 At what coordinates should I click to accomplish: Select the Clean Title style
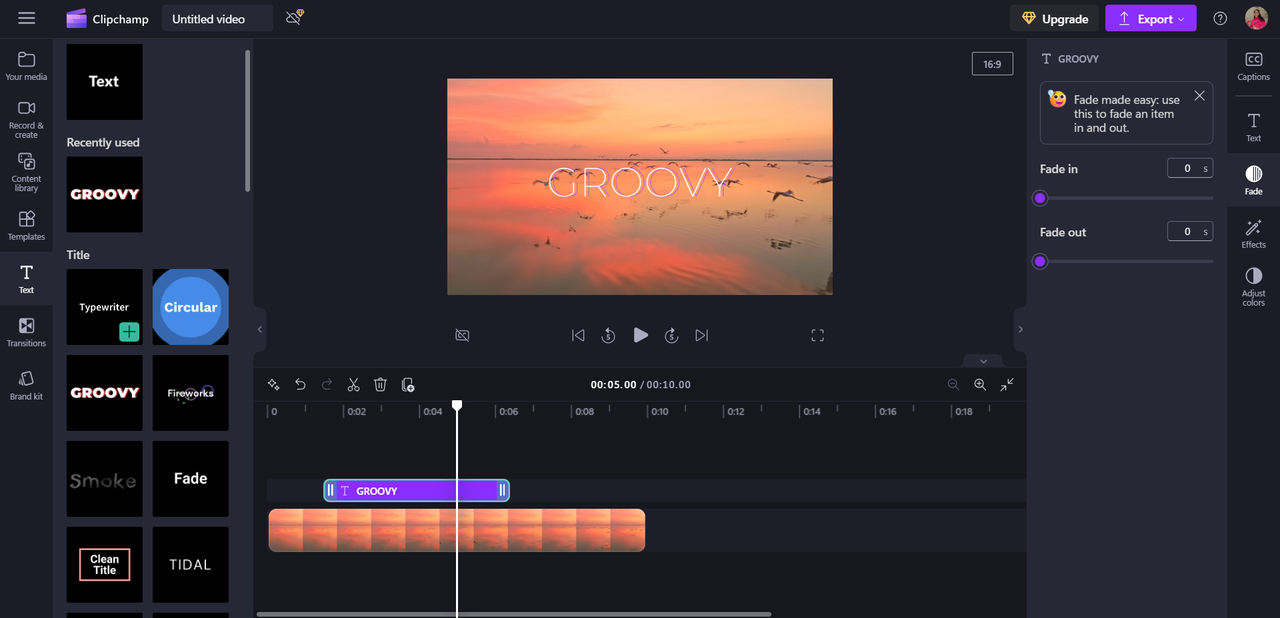[105, 565]
